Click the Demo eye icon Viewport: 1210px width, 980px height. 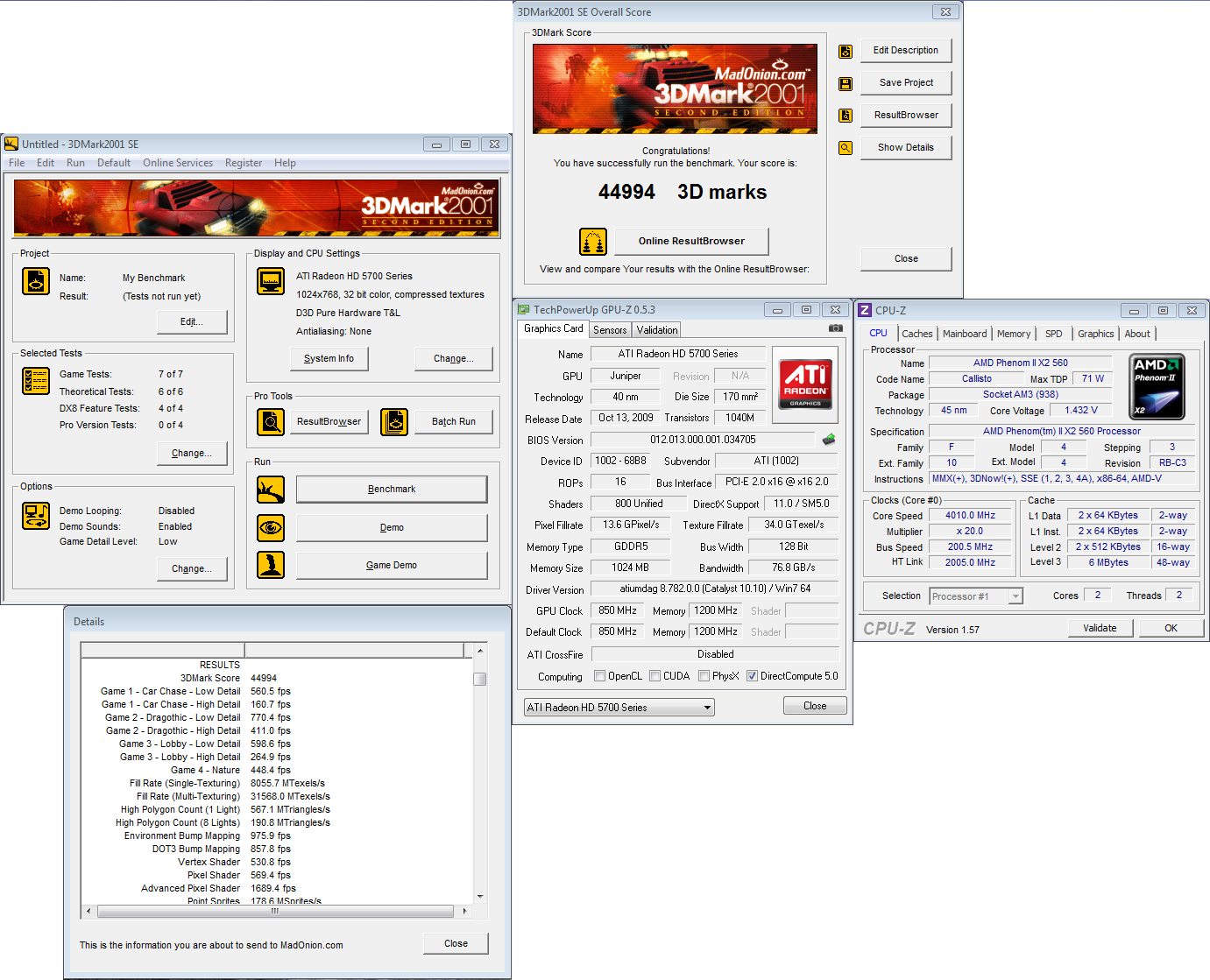point(271,528)
